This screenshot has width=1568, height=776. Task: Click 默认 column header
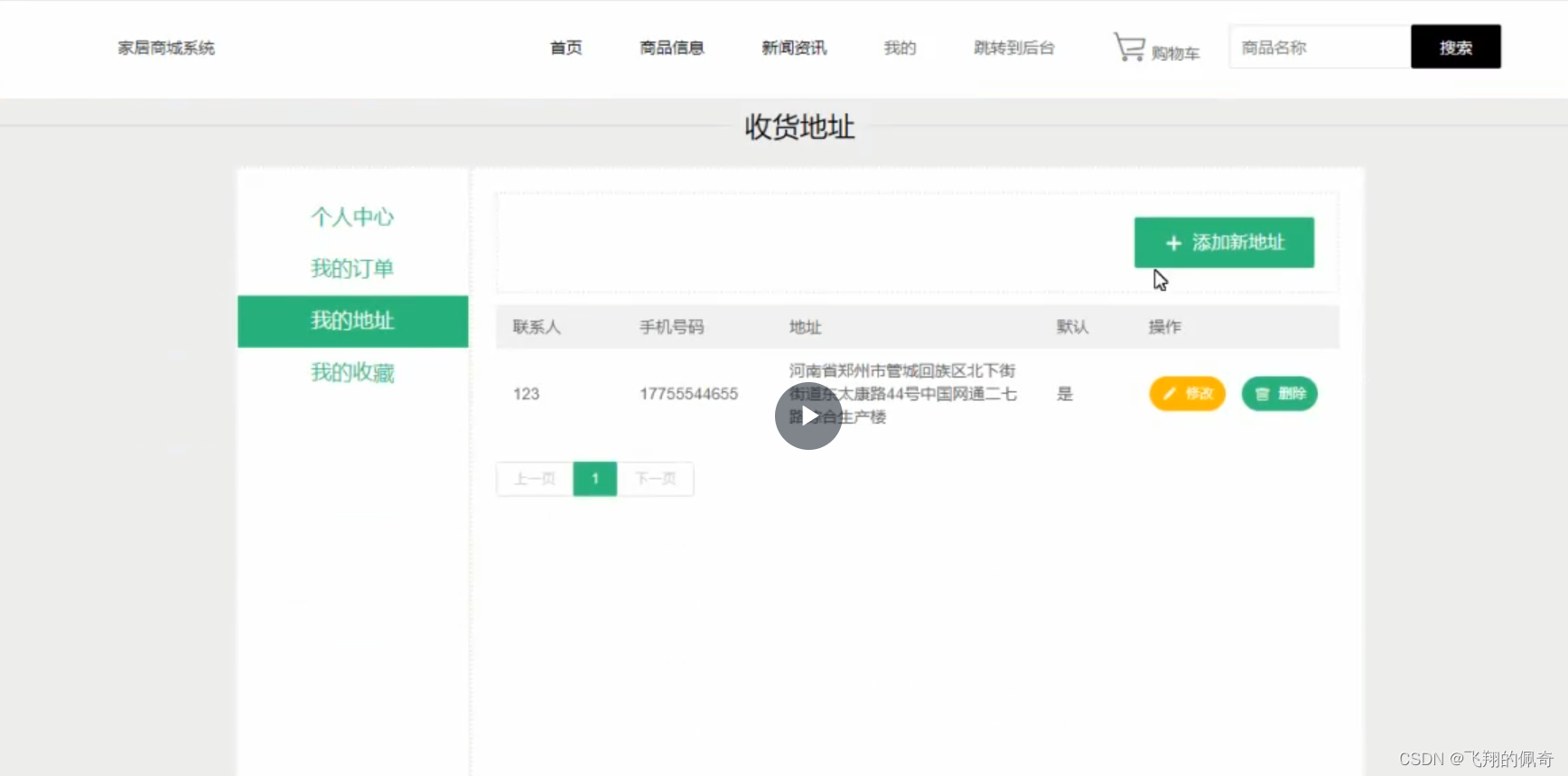click(x=1073, y=327)
